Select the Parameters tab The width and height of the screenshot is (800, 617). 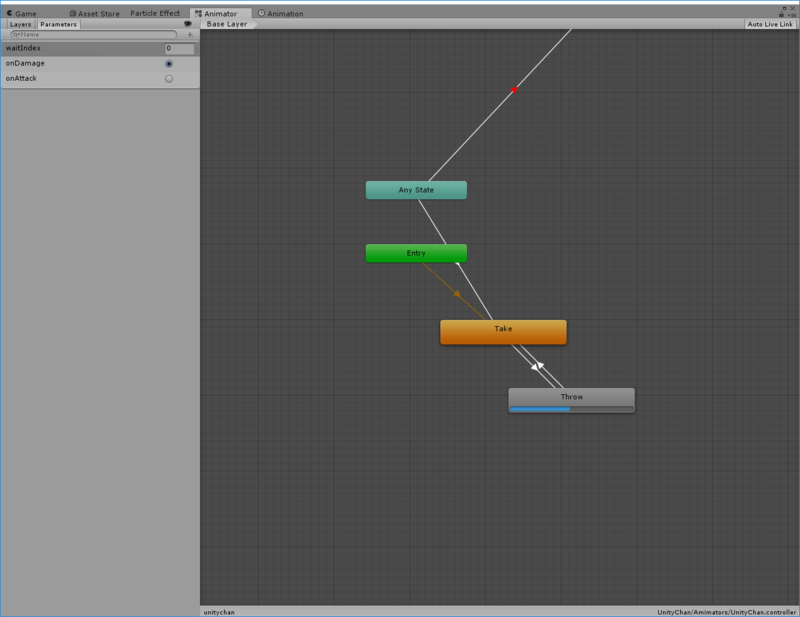pos(58,24)
